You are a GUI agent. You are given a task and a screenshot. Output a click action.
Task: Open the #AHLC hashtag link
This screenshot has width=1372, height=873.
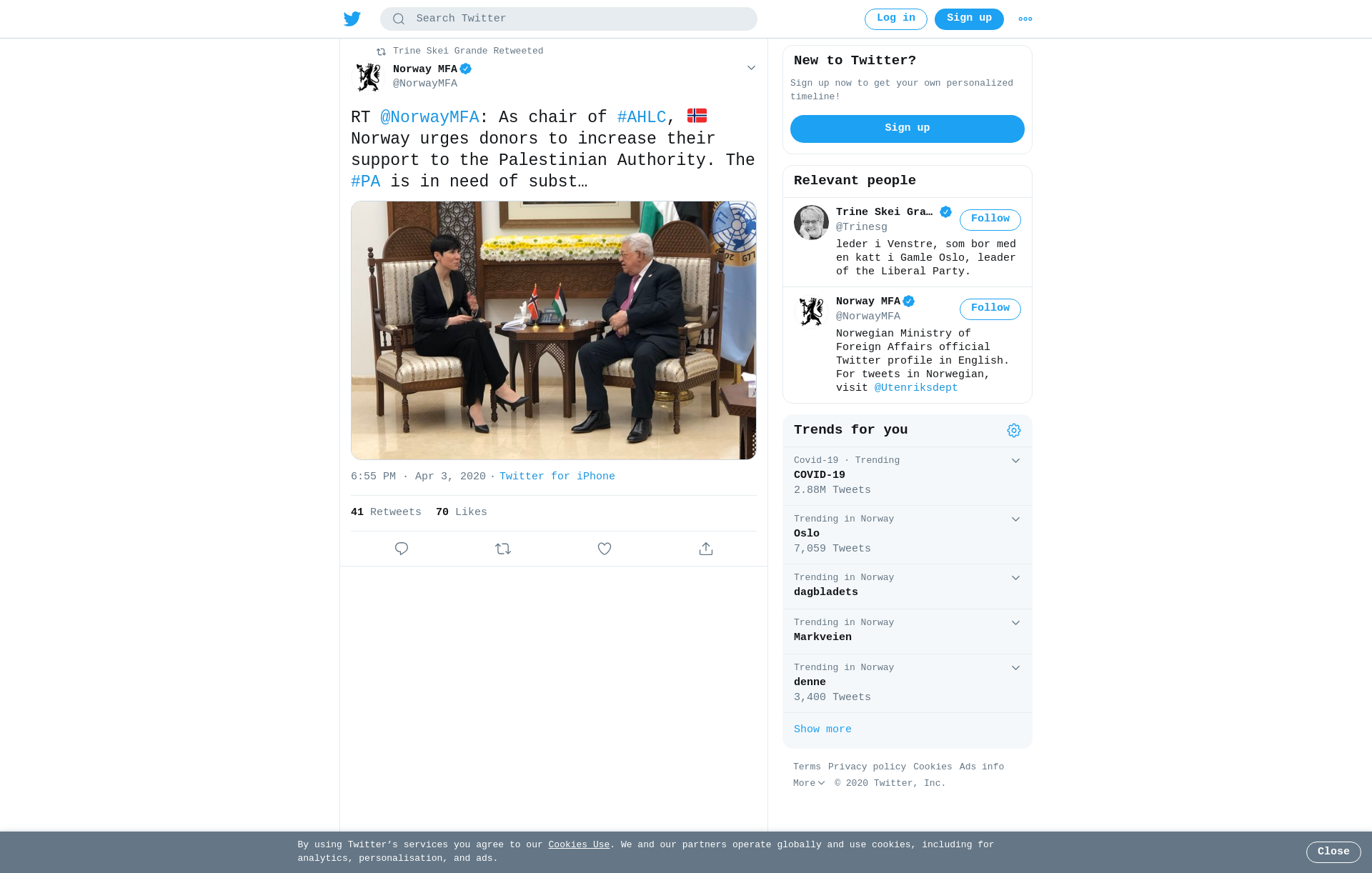pyautogui.click(x=642, y=118)
